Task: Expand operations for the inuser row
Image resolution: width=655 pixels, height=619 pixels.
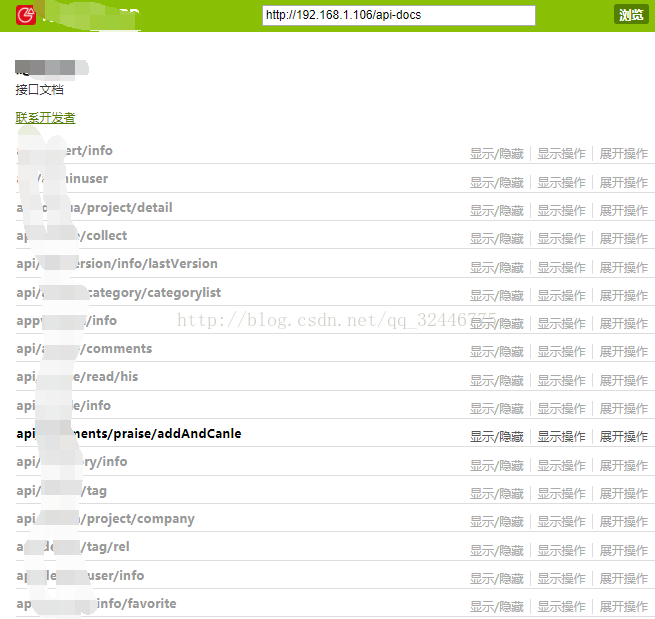Action: (624, 182)
